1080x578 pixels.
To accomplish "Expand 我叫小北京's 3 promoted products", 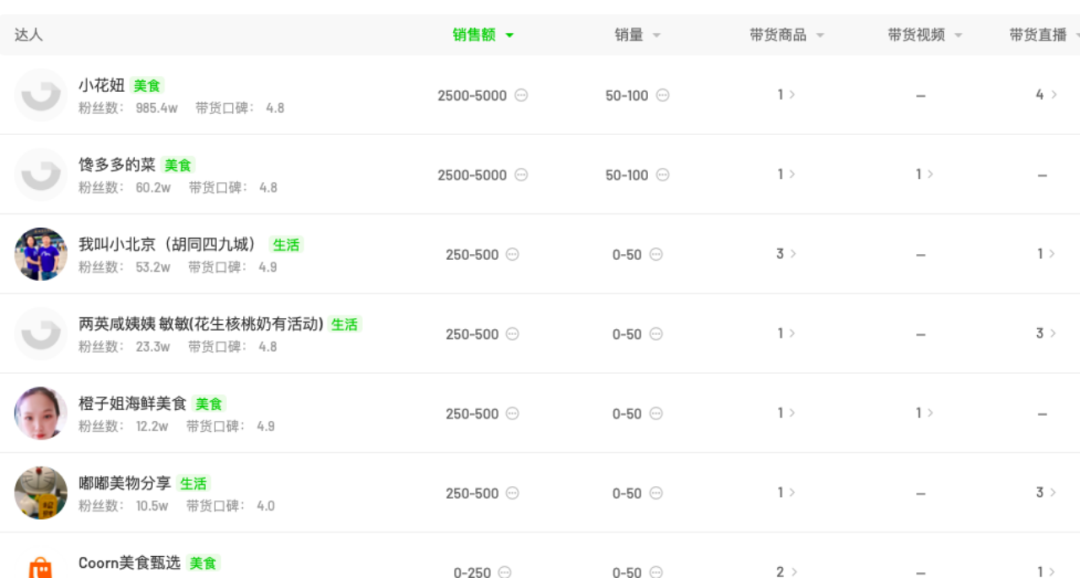I will coord(786,254).
